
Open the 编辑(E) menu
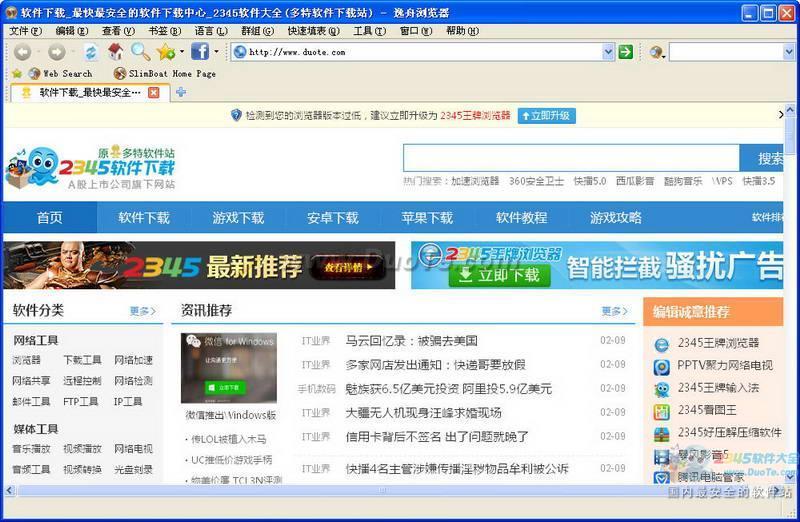click(72, 31)
